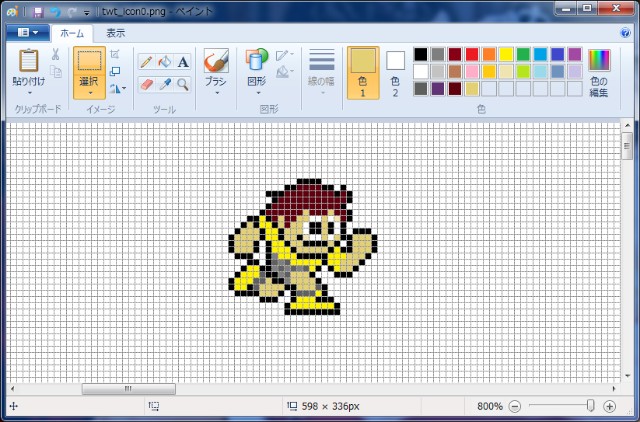640x422 pixels.
Task: Click the Edit colors rainbow icon
Action: [x=599, y=60]
